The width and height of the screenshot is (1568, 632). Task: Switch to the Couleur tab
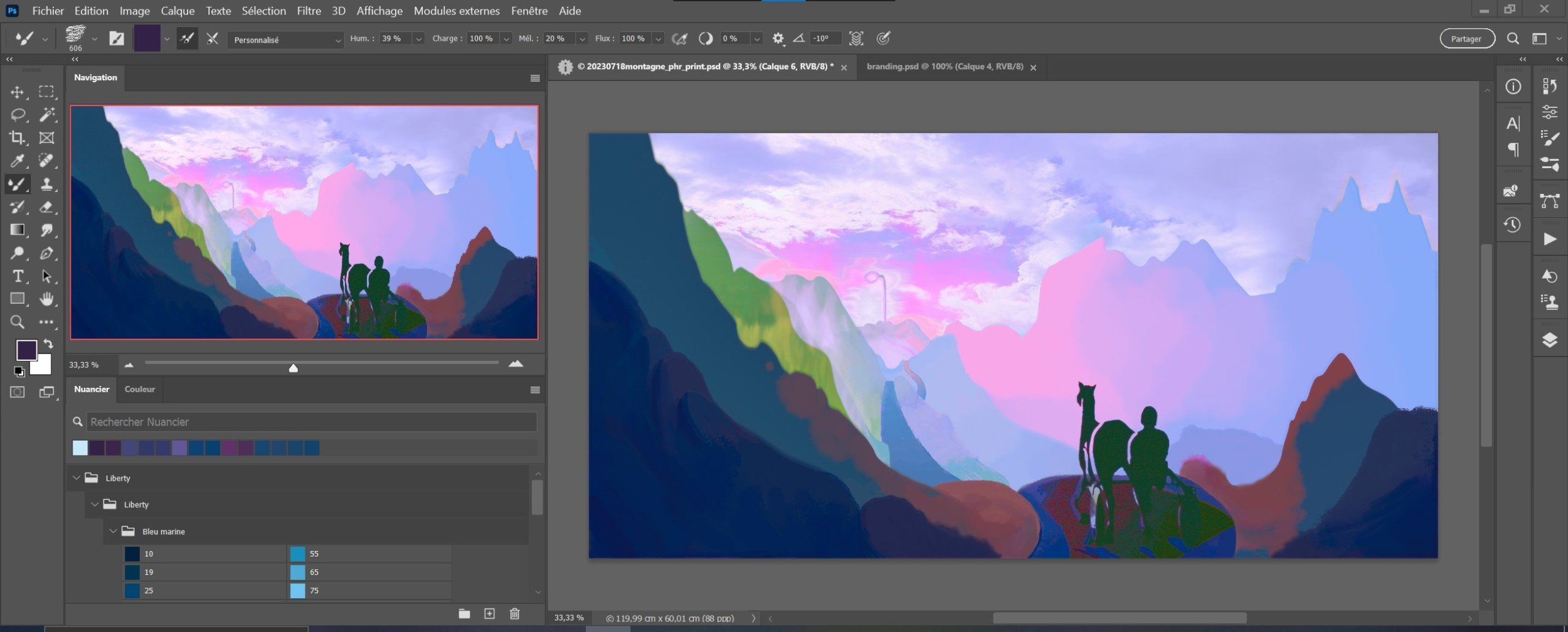139,389
